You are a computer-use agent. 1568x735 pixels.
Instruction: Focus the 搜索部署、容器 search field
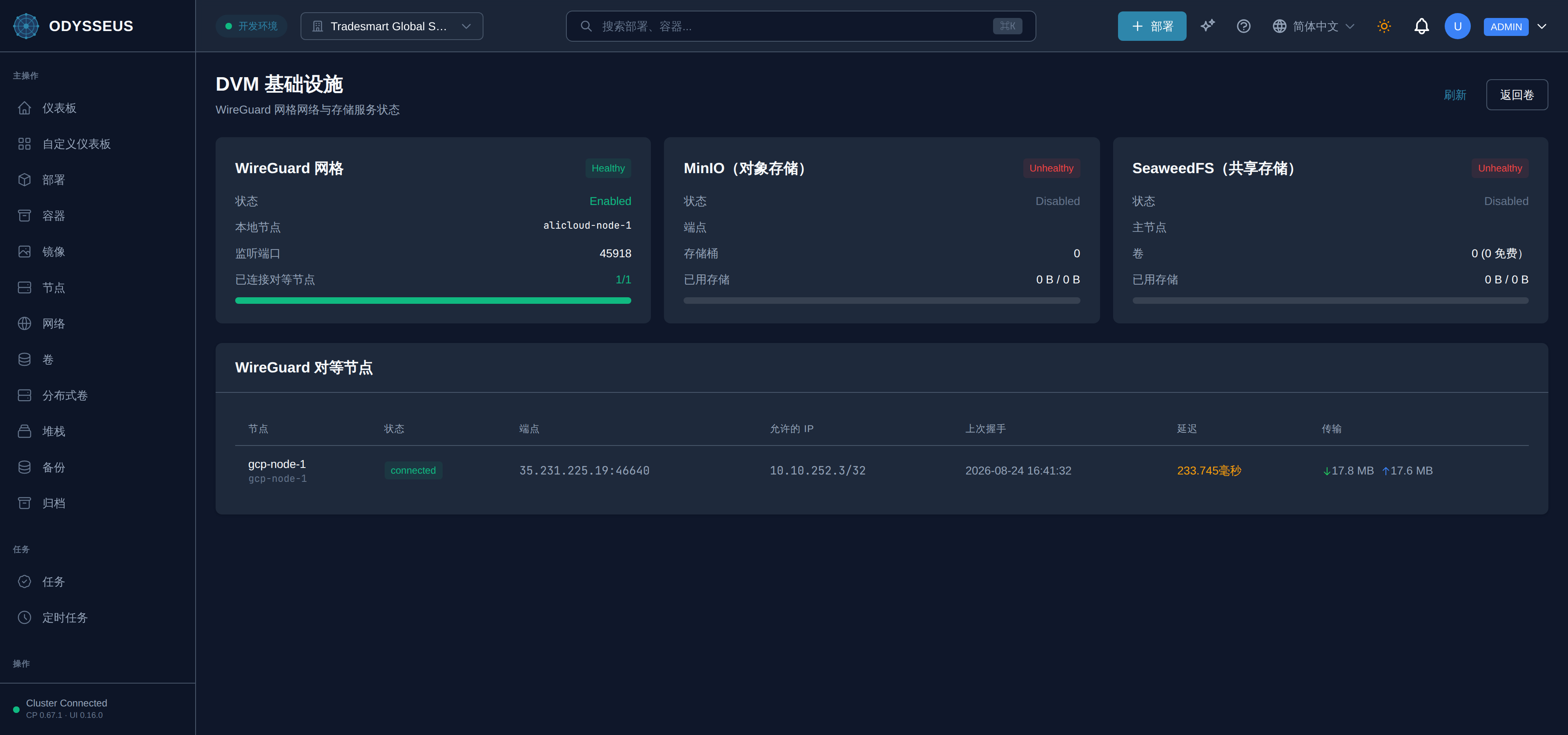pyautogui.click(x=800, y=26)
